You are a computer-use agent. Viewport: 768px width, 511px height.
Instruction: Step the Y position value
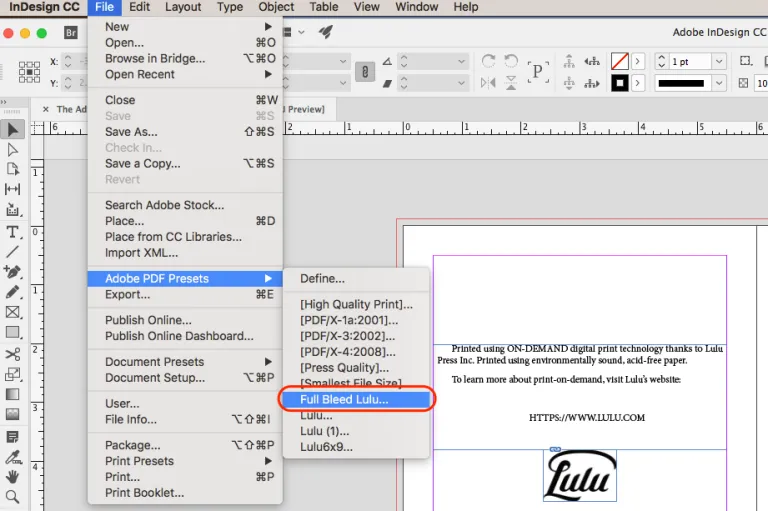(68, 83)
